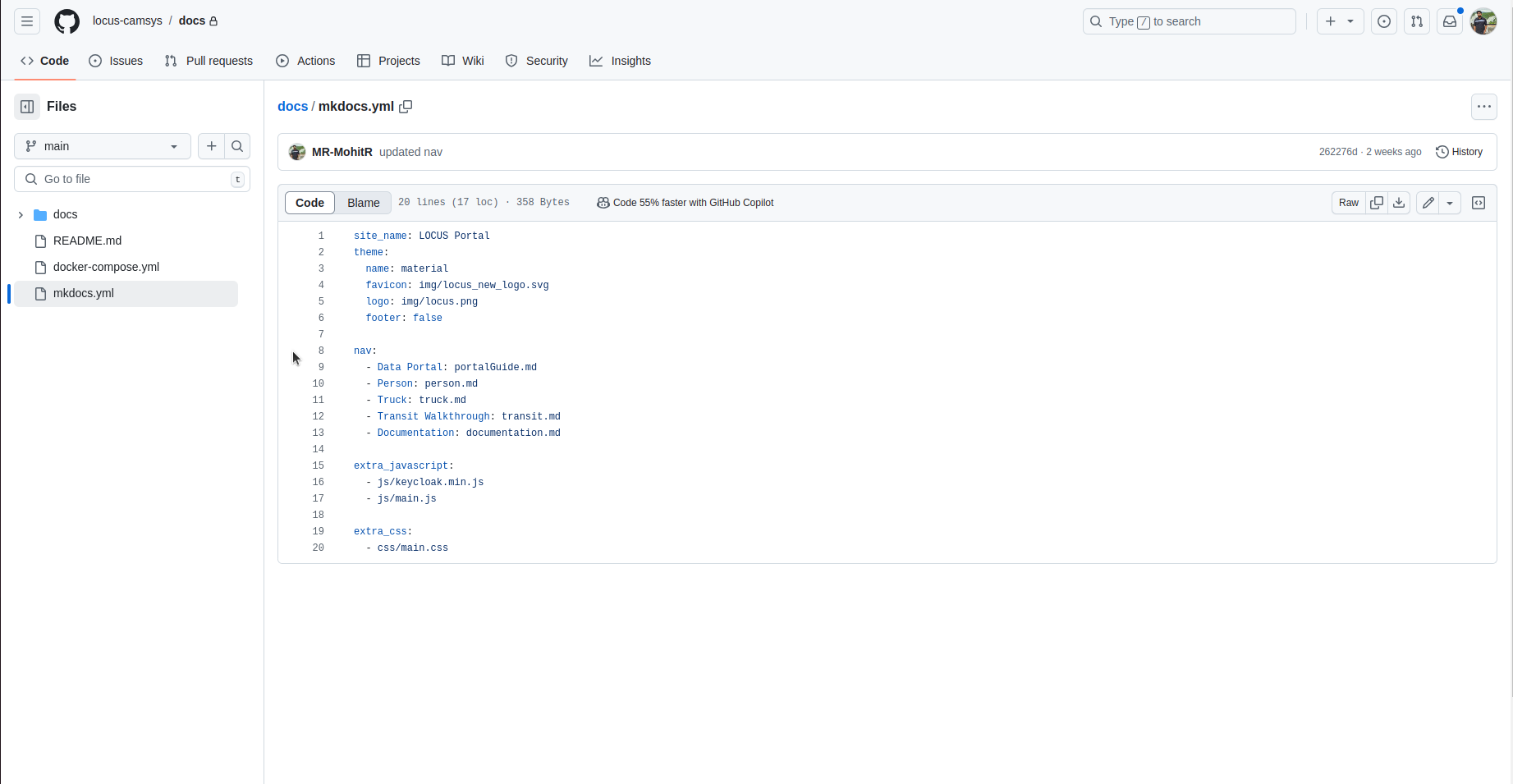Copy raw file contents icon
Image resolution: width=1513 pixels, height=784 pixels.
pyautogui.click(x=1377, y=203)
